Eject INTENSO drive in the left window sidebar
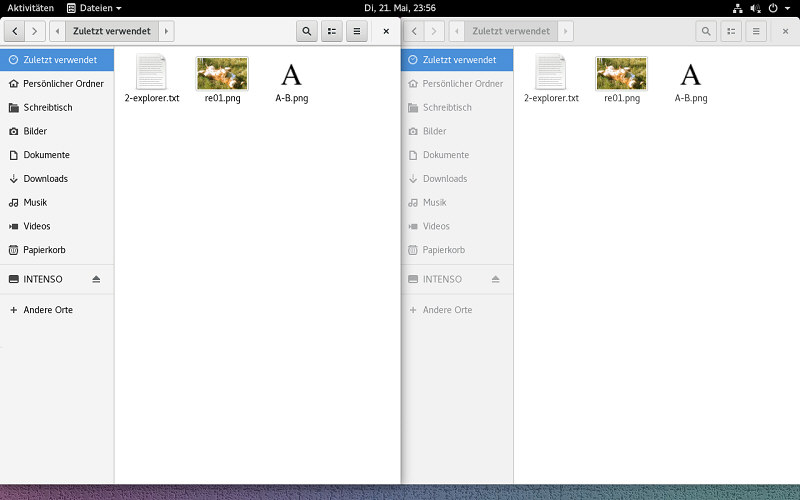Image resolution: width=800 pixels, height=500 pixels. point(96,279)
